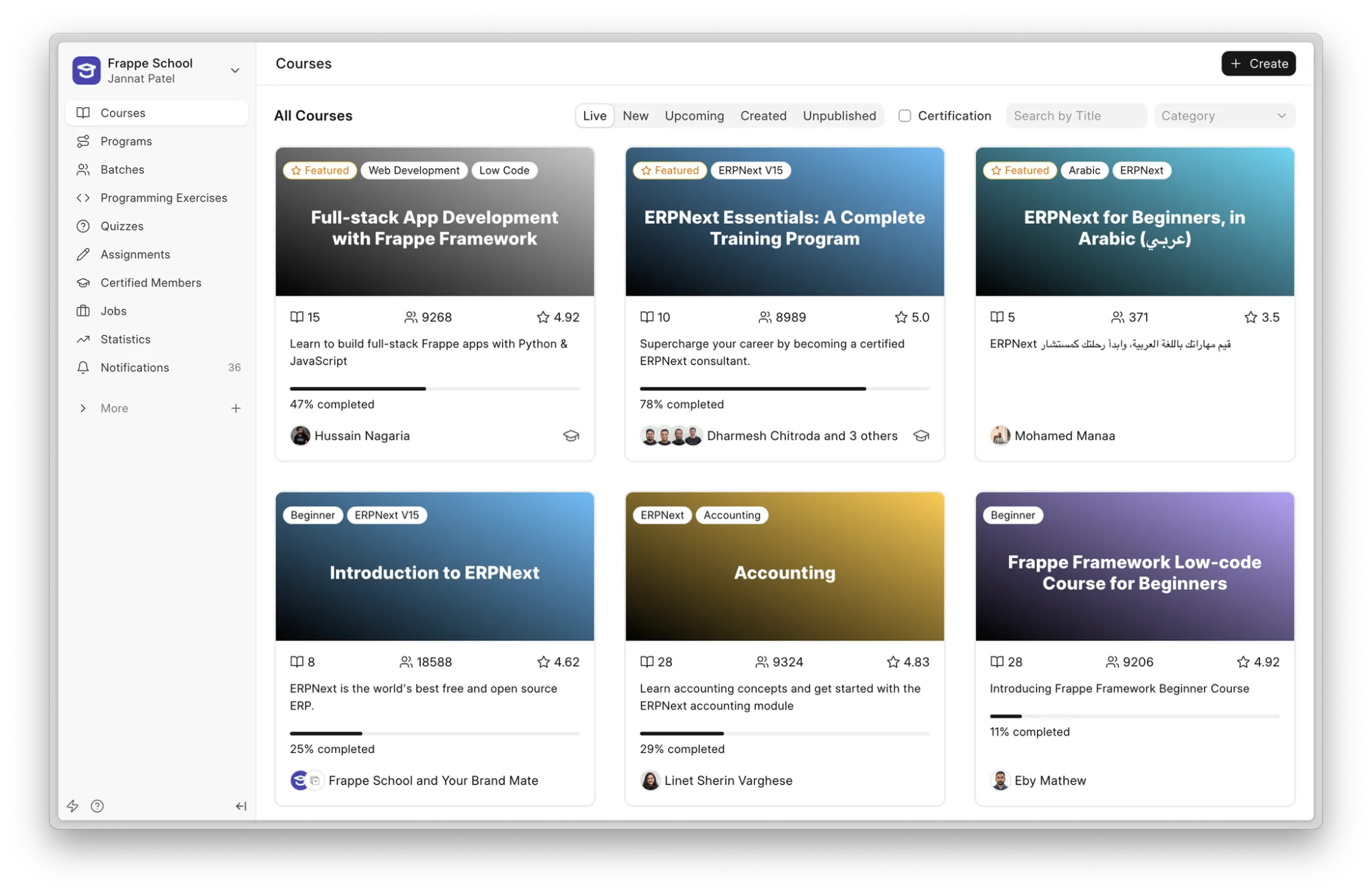The height and width of the screenshot is (895, 1372).
Task: Click the Statistics trend icon
Action: (x=83, y=339)
